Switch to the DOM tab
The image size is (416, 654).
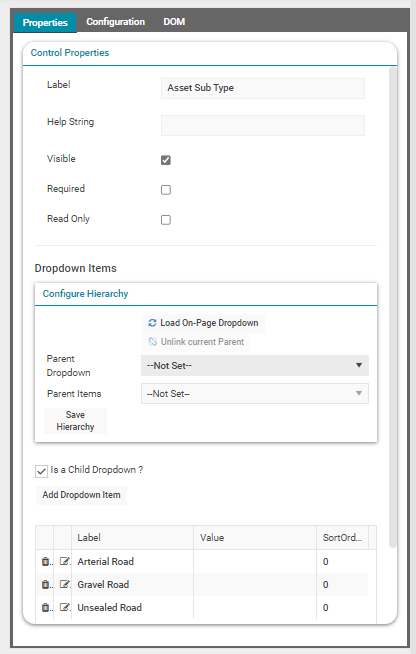[174, 22]
